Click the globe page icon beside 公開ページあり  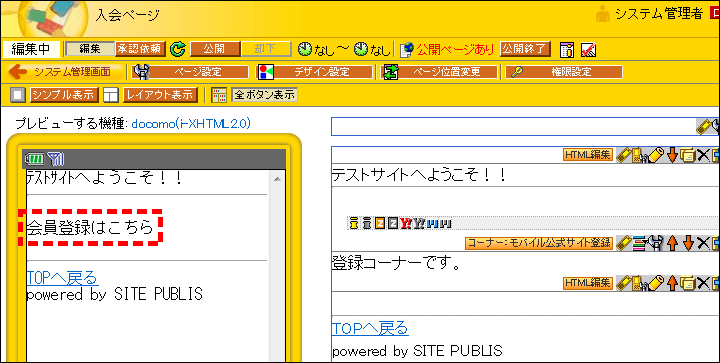point(407,50)
